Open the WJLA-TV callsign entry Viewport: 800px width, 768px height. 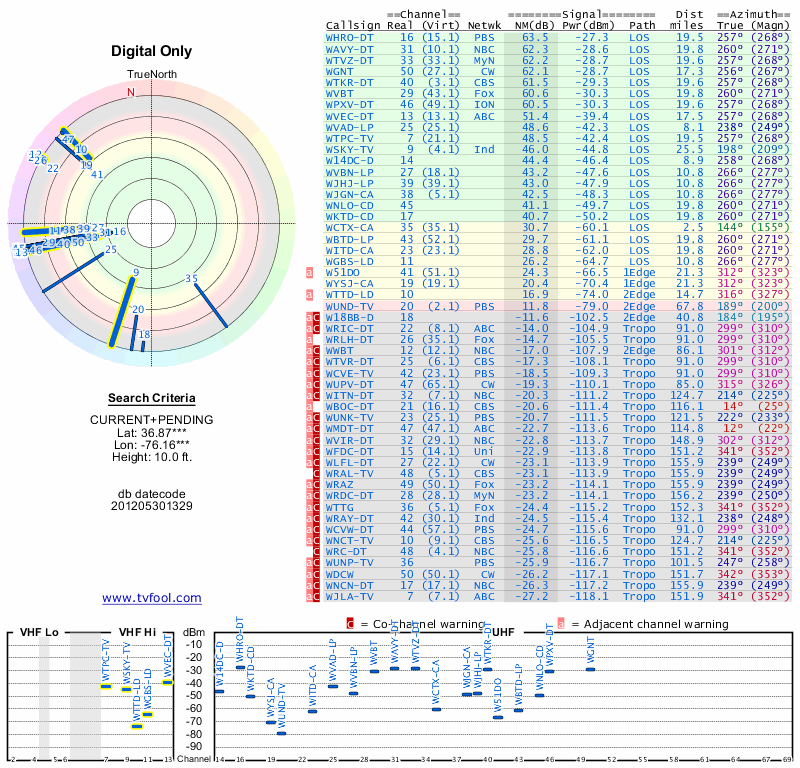point(350,596)
